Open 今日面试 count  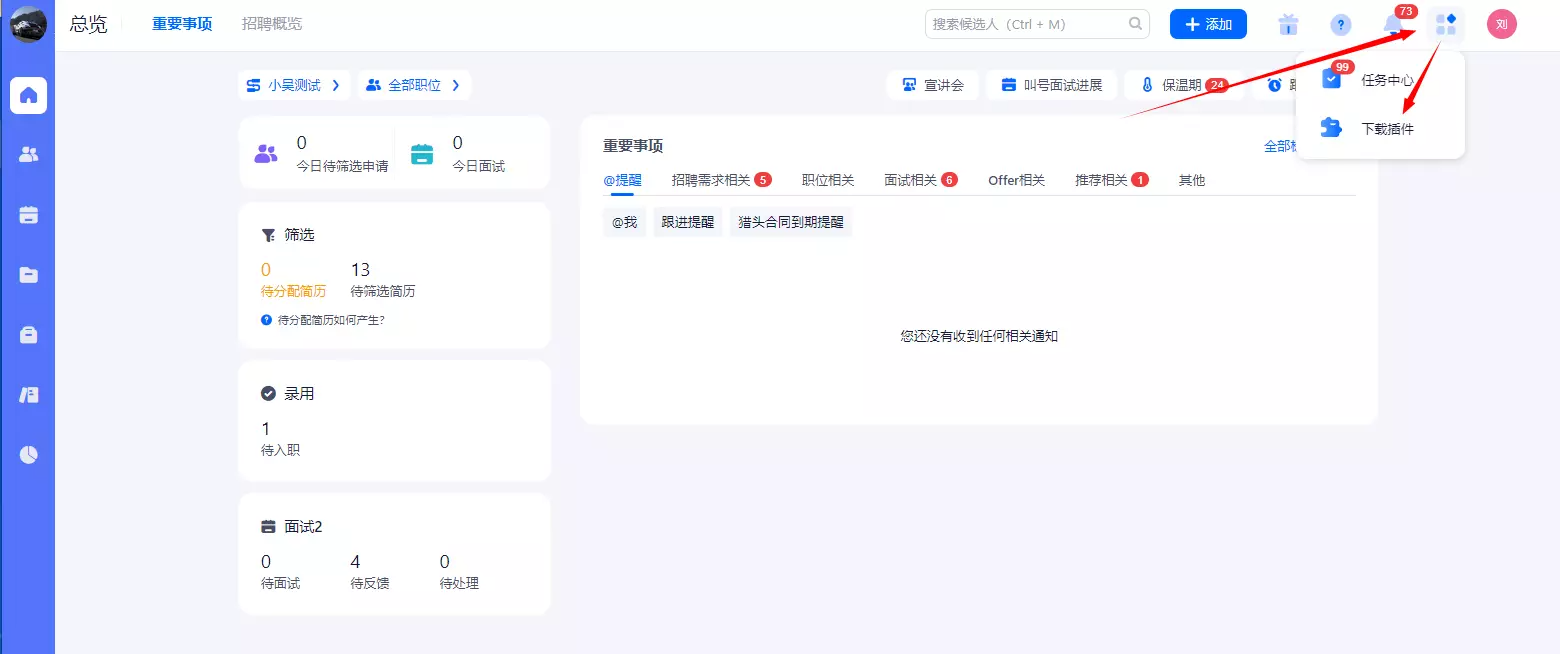[x=458, y=143]
